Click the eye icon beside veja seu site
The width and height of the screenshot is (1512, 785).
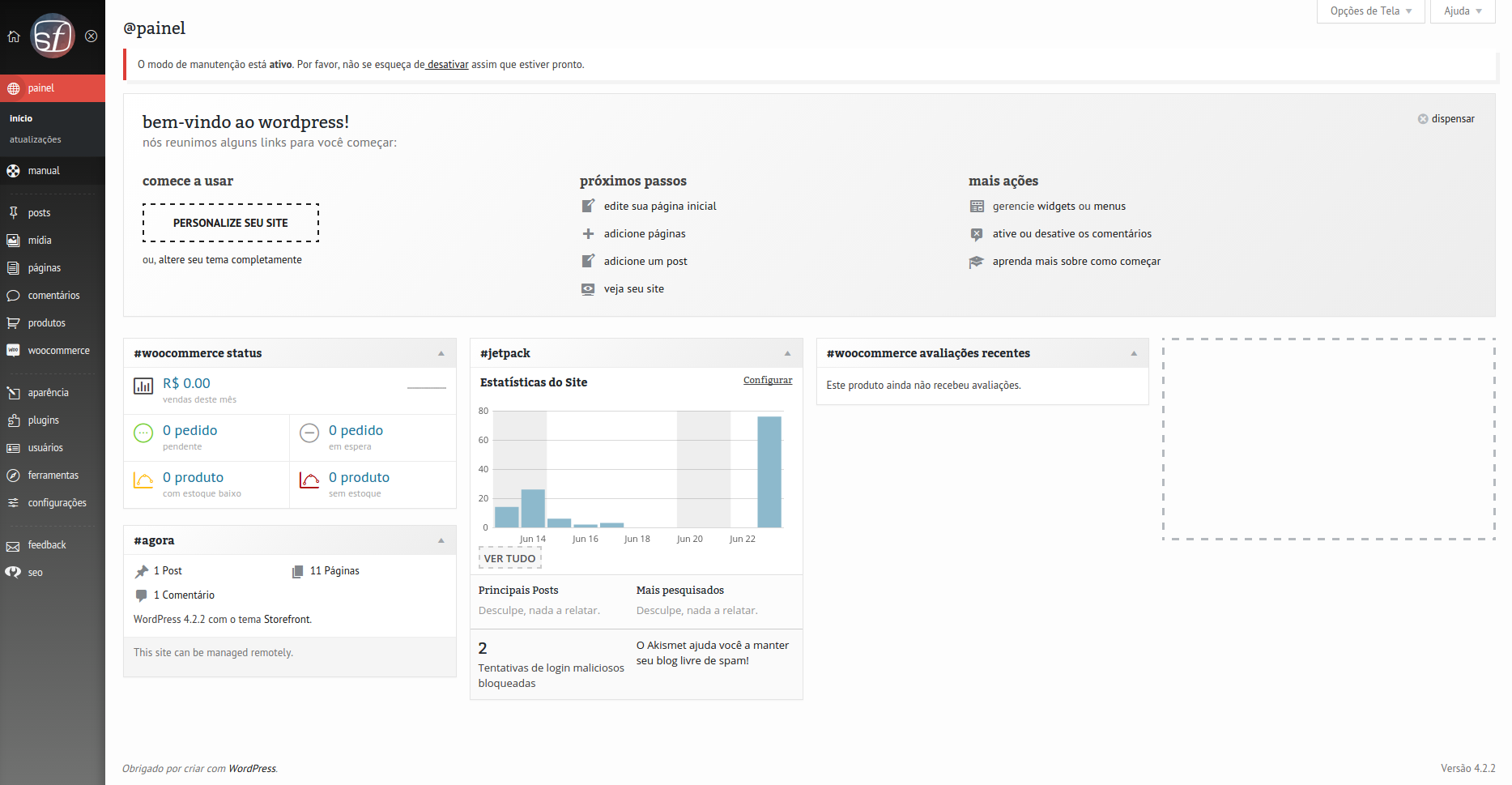coord(589,288)
